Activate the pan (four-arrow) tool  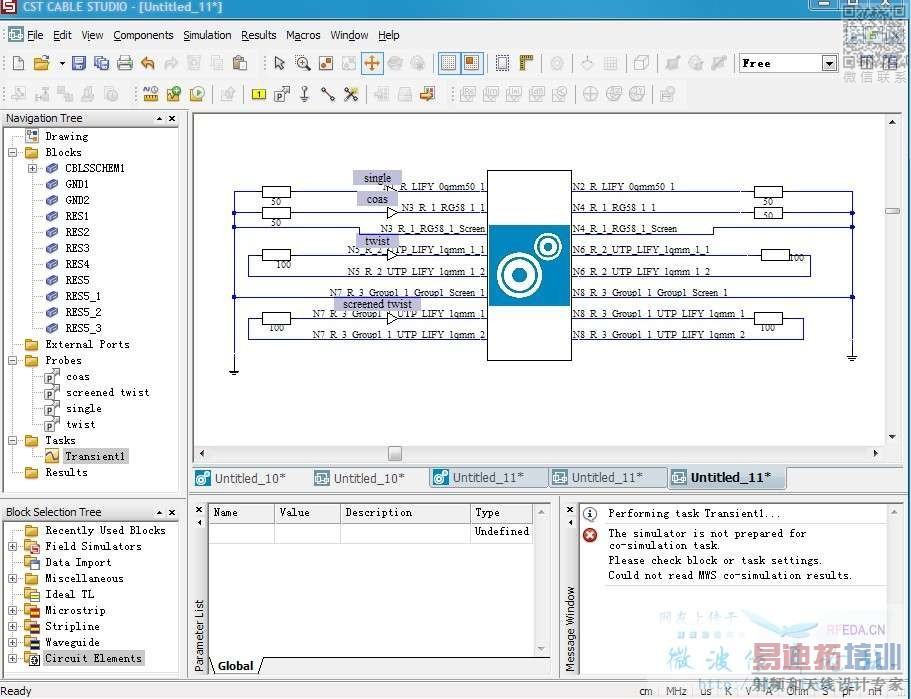(x=372, y=63)
